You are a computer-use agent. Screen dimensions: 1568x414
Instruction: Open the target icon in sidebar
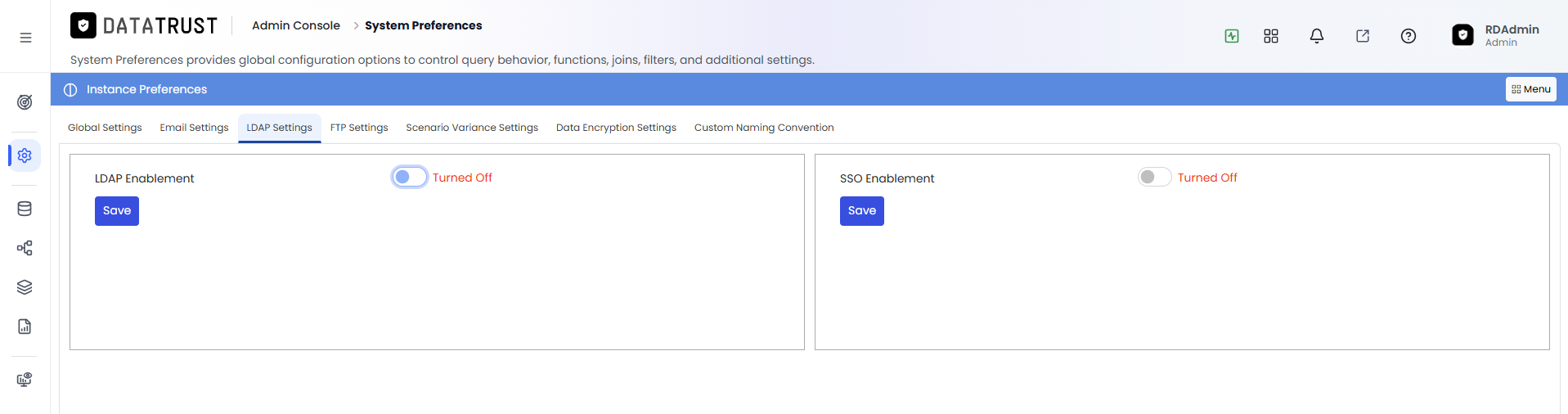tap(25, 102)
